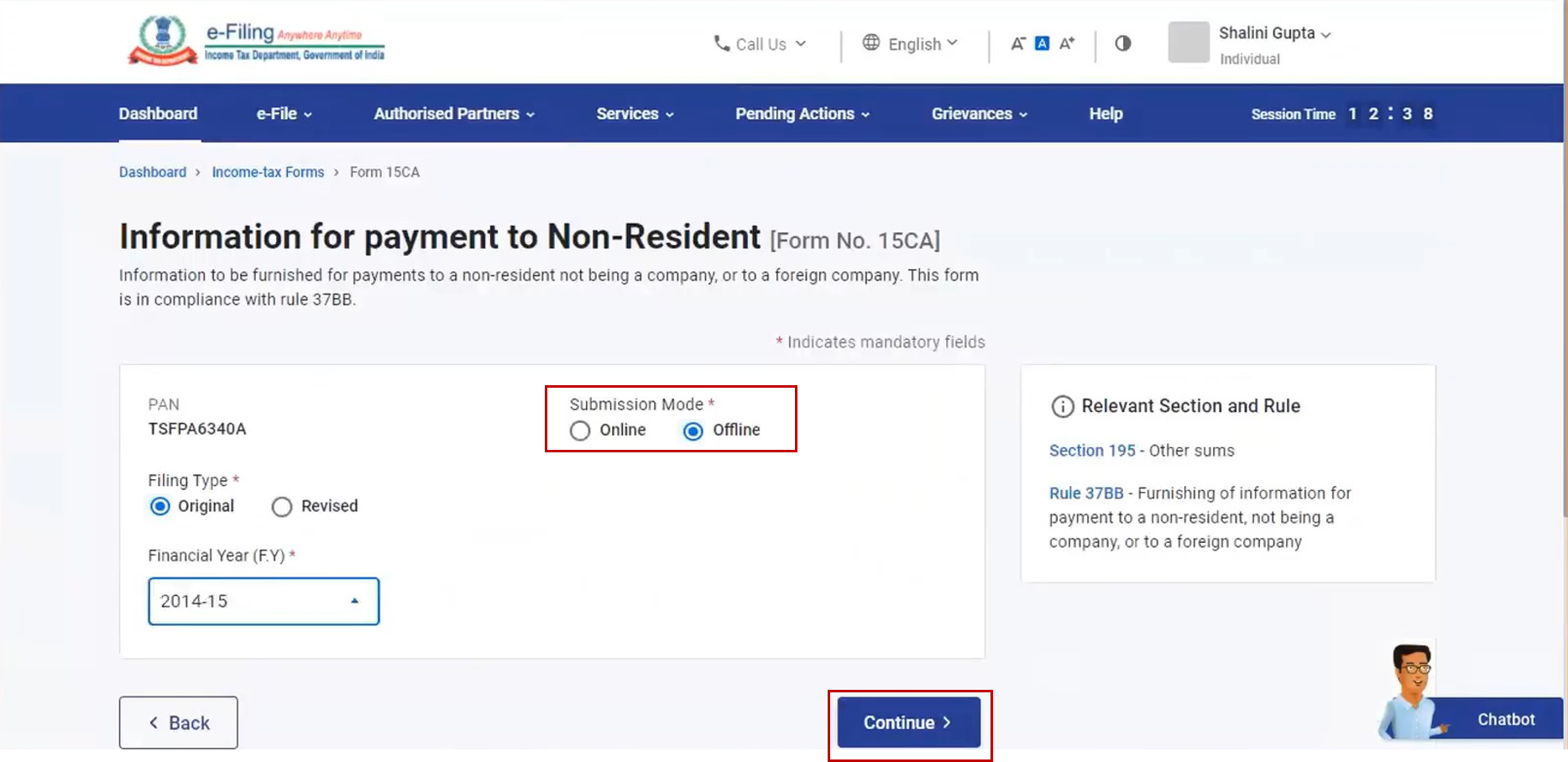
Task: Click the info icon beside Relevant Section
Action: [x=1063, y=407]
